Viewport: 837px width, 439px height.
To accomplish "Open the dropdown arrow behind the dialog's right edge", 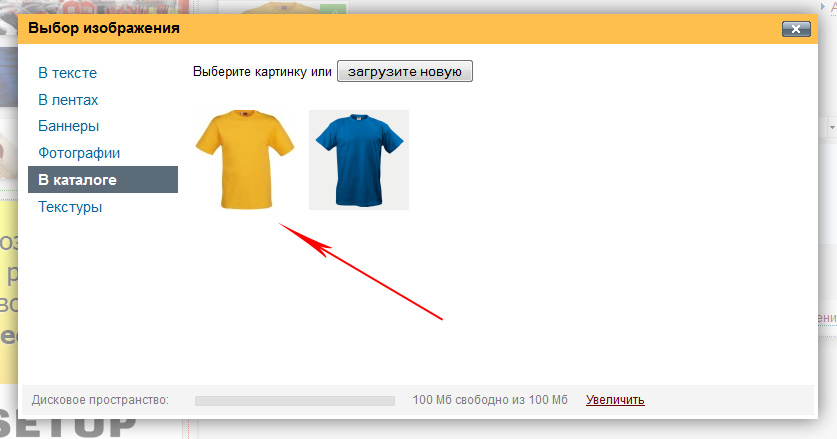I will click(x=831, y=128).
